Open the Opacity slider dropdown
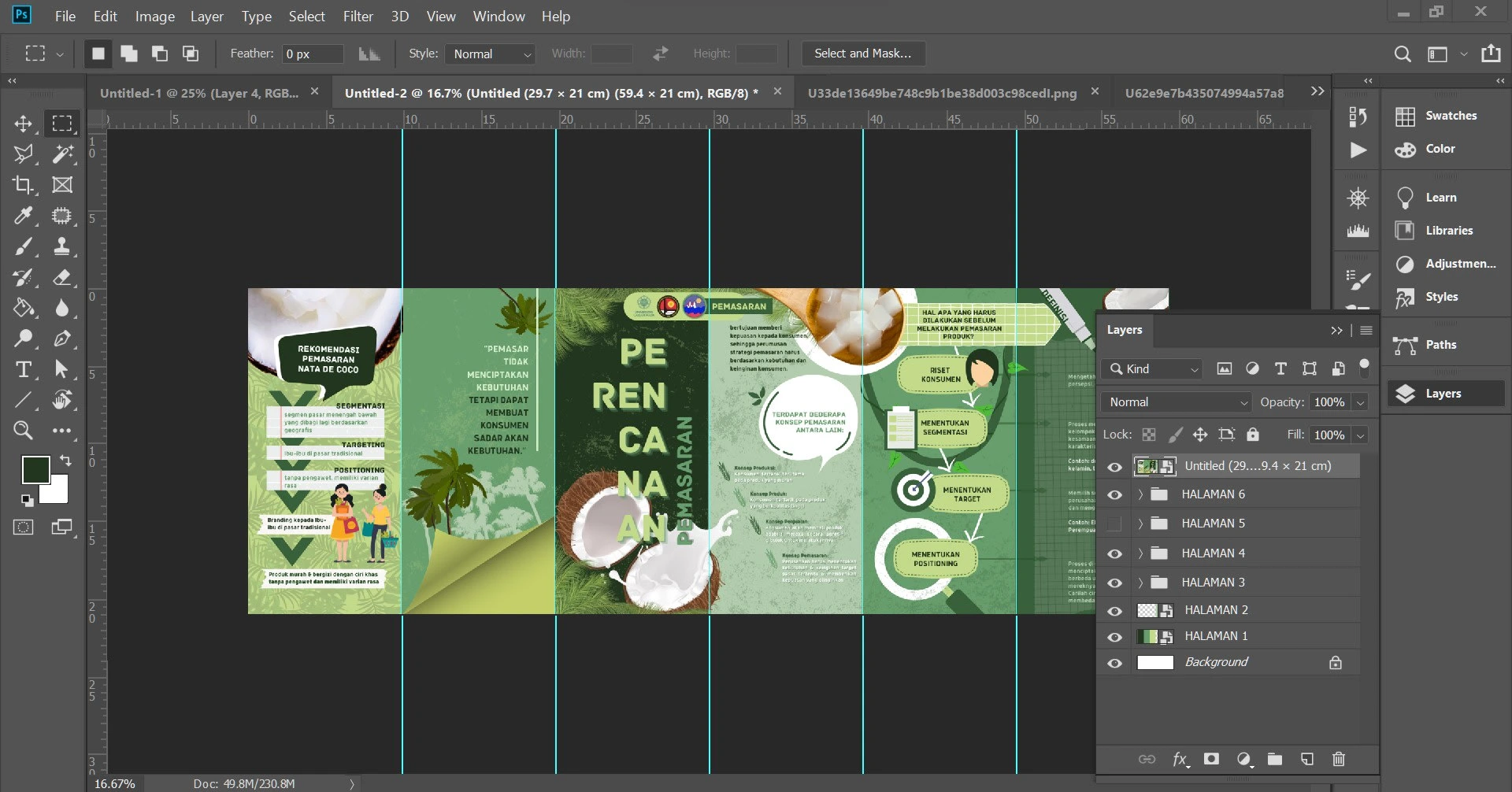The image size is (1512, 792). coord(1360,402)
